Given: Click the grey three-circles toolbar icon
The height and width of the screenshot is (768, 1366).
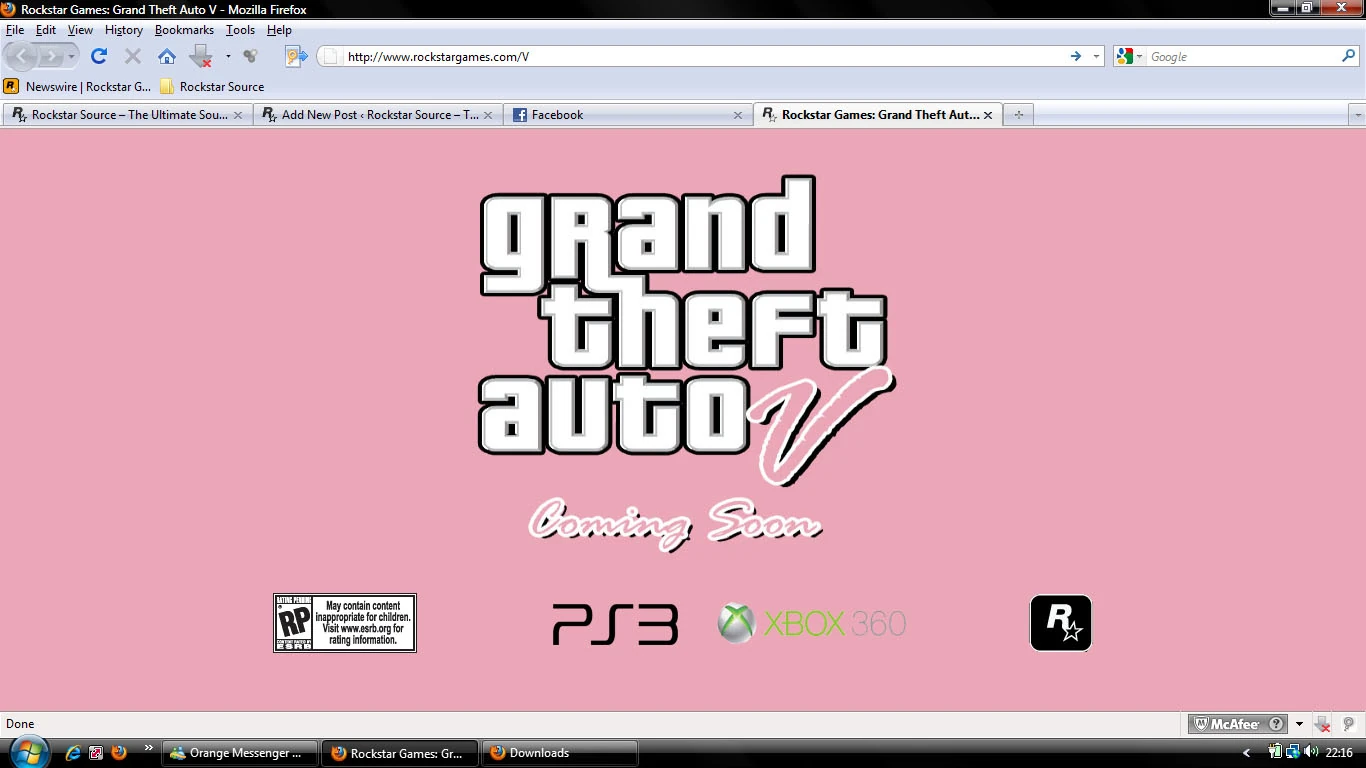Looking at the screenshot, I should (250, 57).
